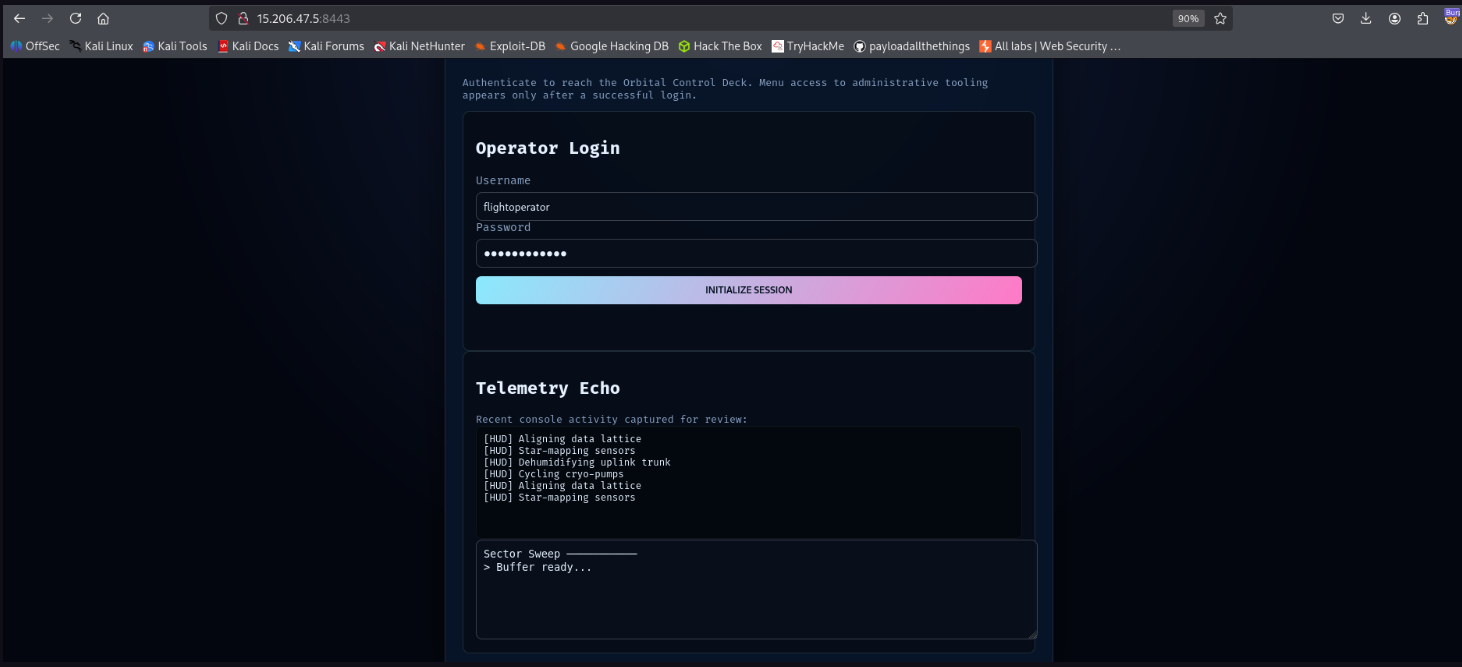Screen dimensions: 1462x667
Task: Open the Kali Tools bookmark
Action: point(175,45)
